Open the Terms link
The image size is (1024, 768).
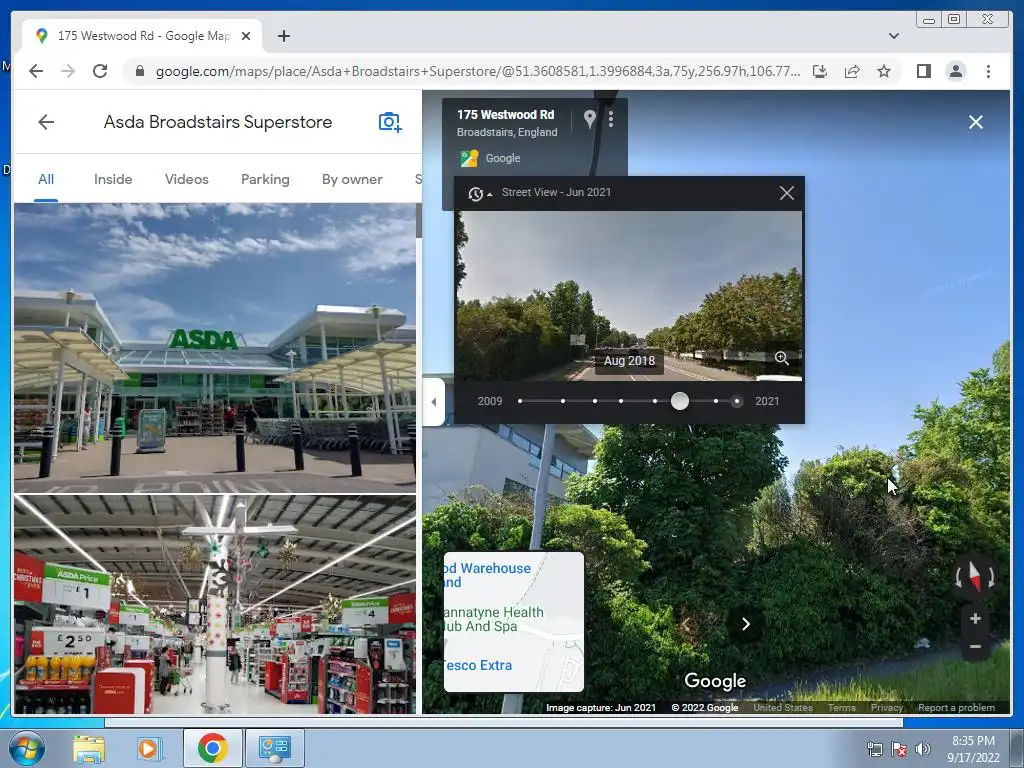pyautogui.click(x=841, y=707)
